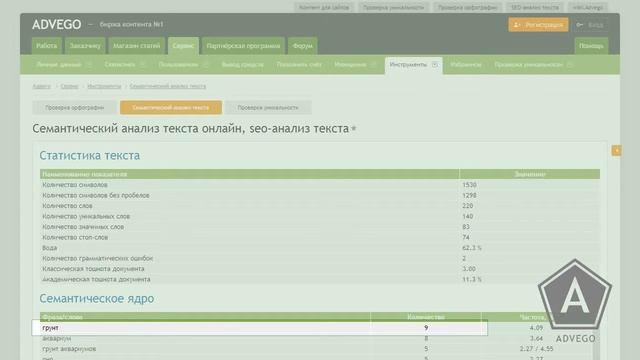This screenshot has width=640, height=360.
Task: Click the Адвего breadcrumb link
Action: point(42,86)
